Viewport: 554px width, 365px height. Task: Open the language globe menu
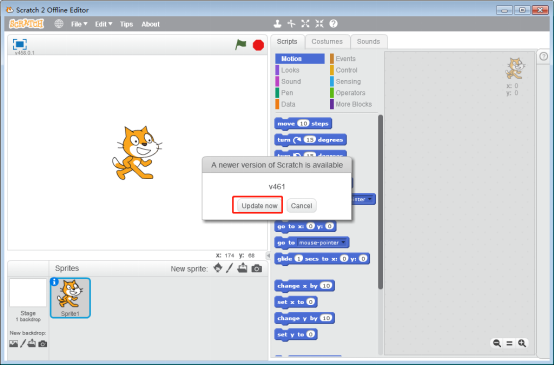(59, 24)
